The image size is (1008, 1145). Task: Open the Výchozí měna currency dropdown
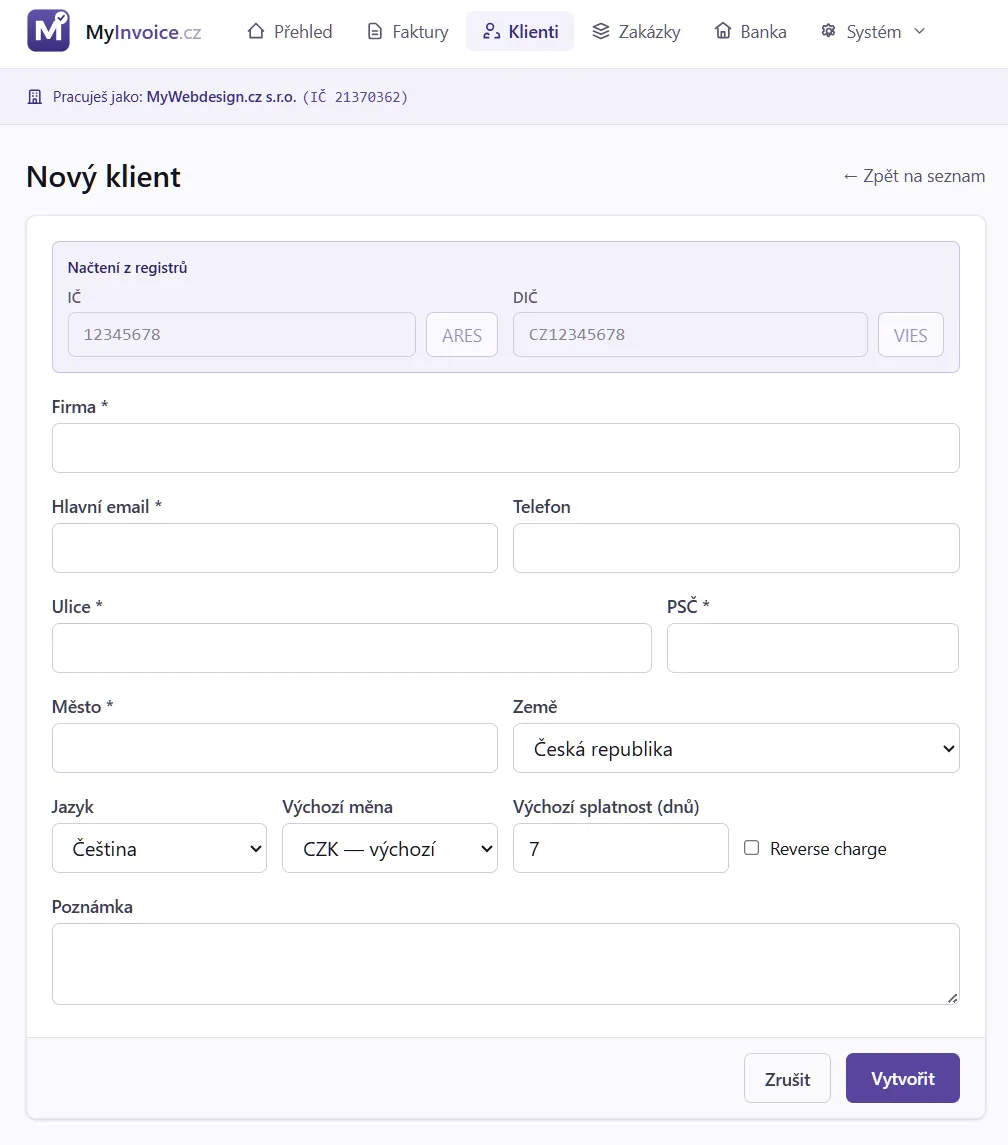(x=390, y=849)
